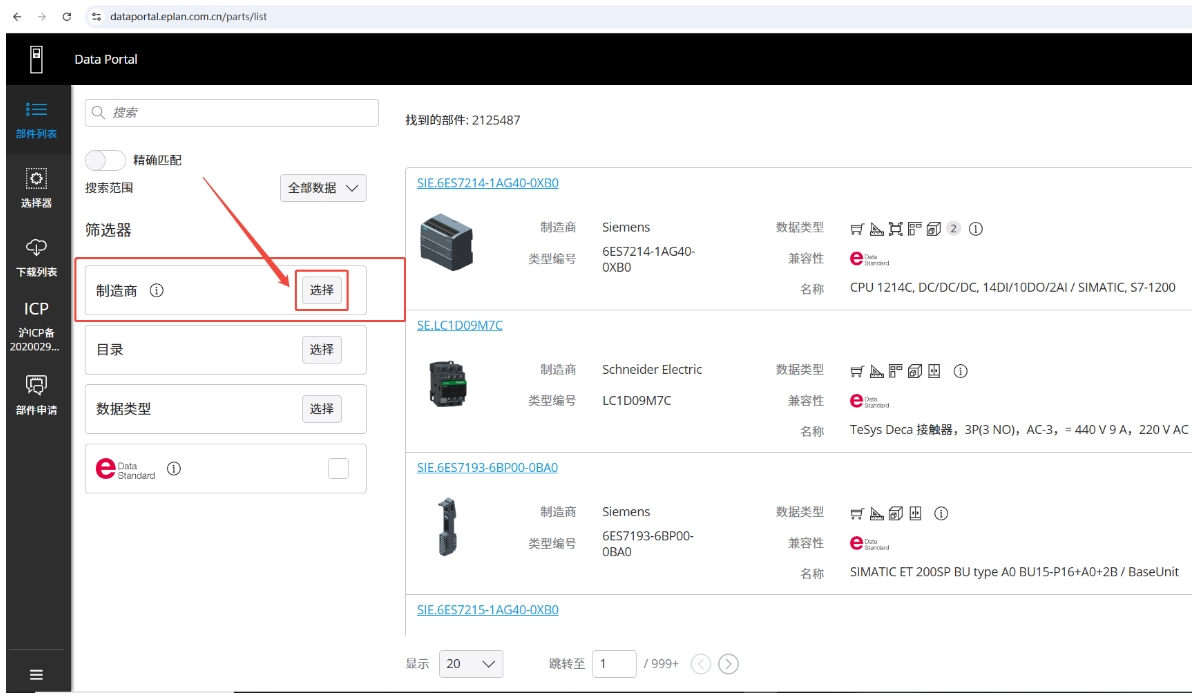Open the 下载列表 sidebar section
The height and width of the screenshot is (700, 1199).
pyautogui.click(x=36, y=257)
